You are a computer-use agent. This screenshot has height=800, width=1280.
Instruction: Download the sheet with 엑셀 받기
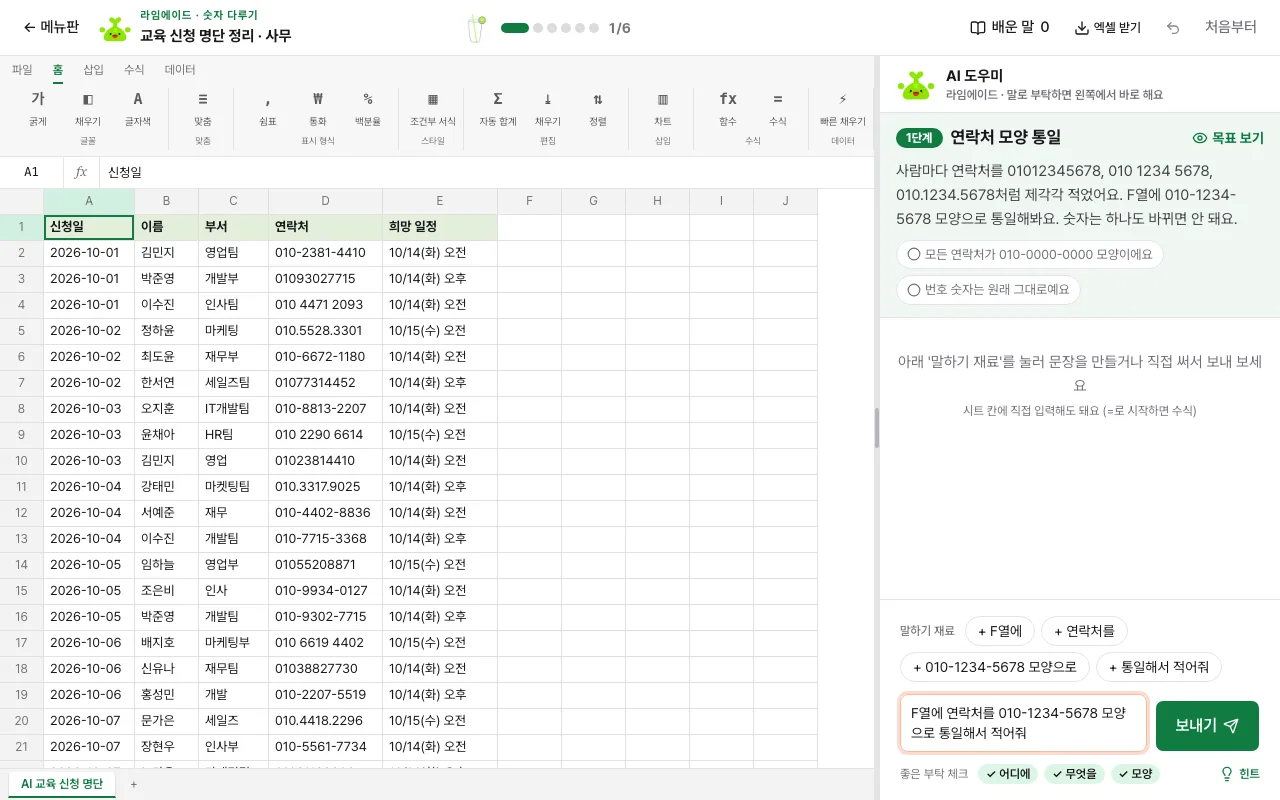1107,28
